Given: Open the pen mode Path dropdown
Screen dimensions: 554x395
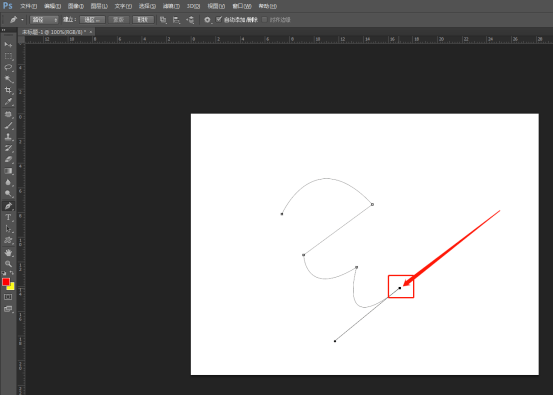Looking at the screenshot, I should [44, 20].
